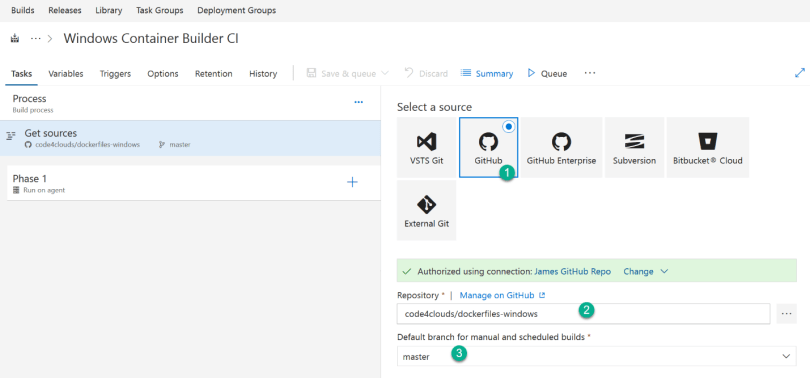The height and width of the screenshot is (378, 810).
Task: Open the Releases menu
Action: (65, 10)
